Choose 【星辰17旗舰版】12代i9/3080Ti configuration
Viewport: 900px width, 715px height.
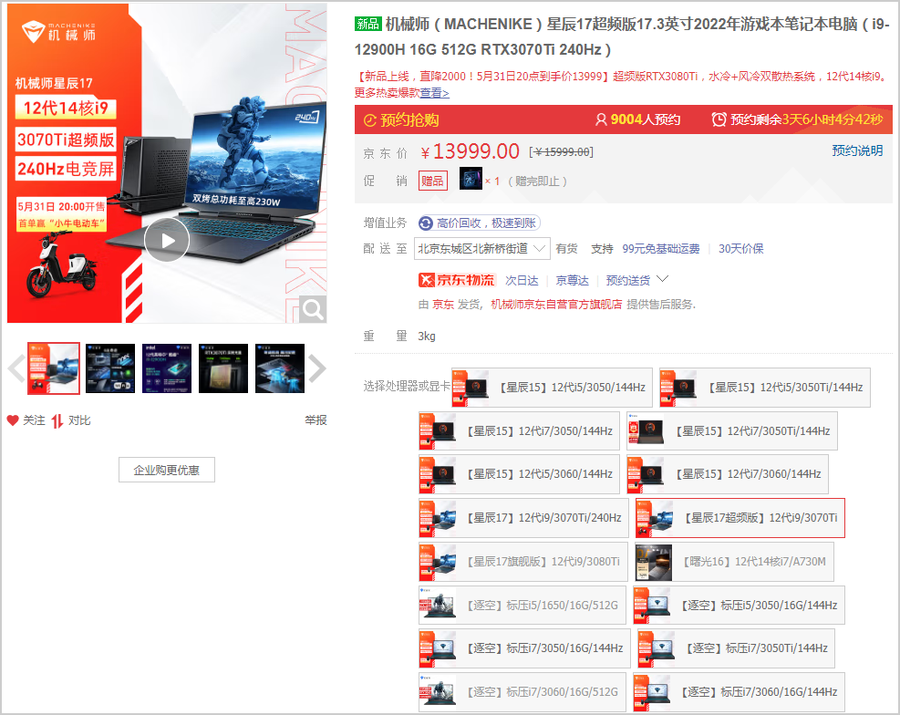(523, 562)
